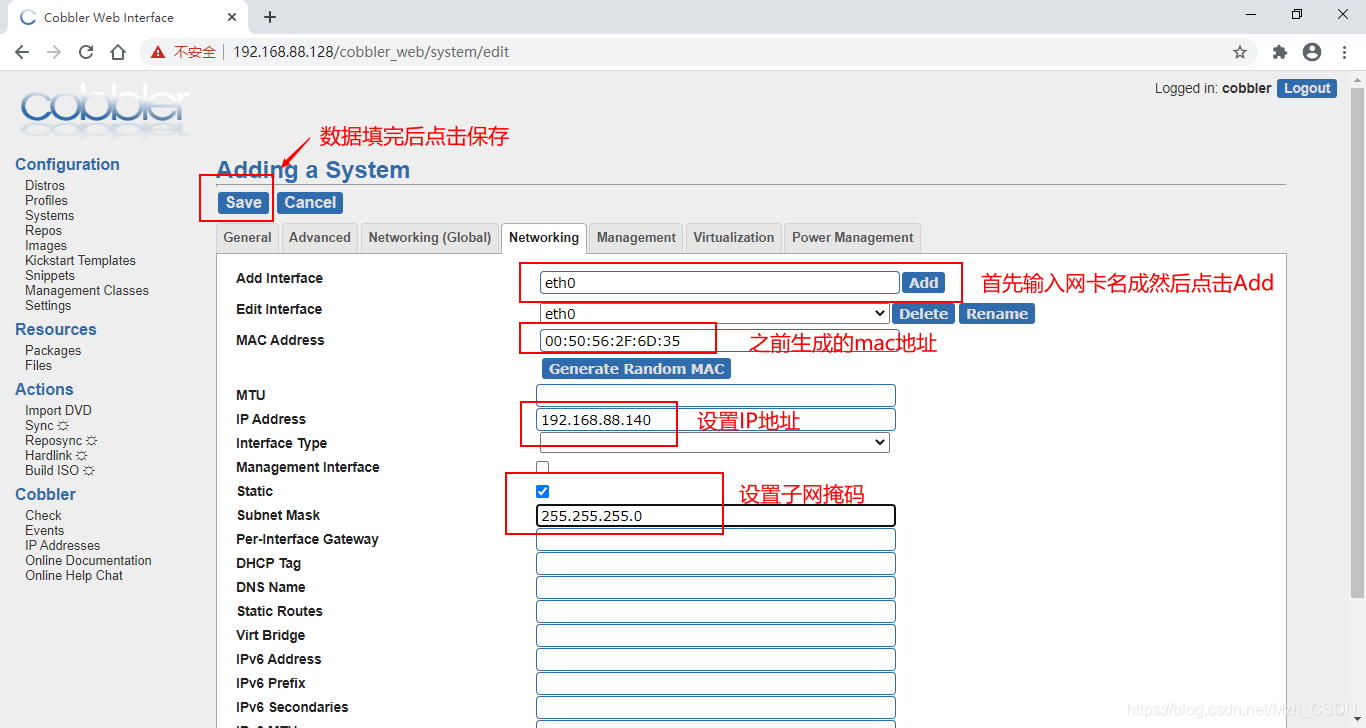Image resolution: width=1366 pixels, height=728 pixels.
Task: Run the Reposync action
Action: click(61, 440)
